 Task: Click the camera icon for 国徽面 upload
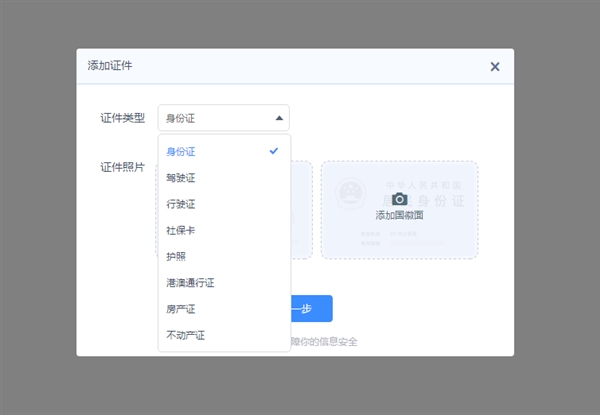[x=399, y=199]
